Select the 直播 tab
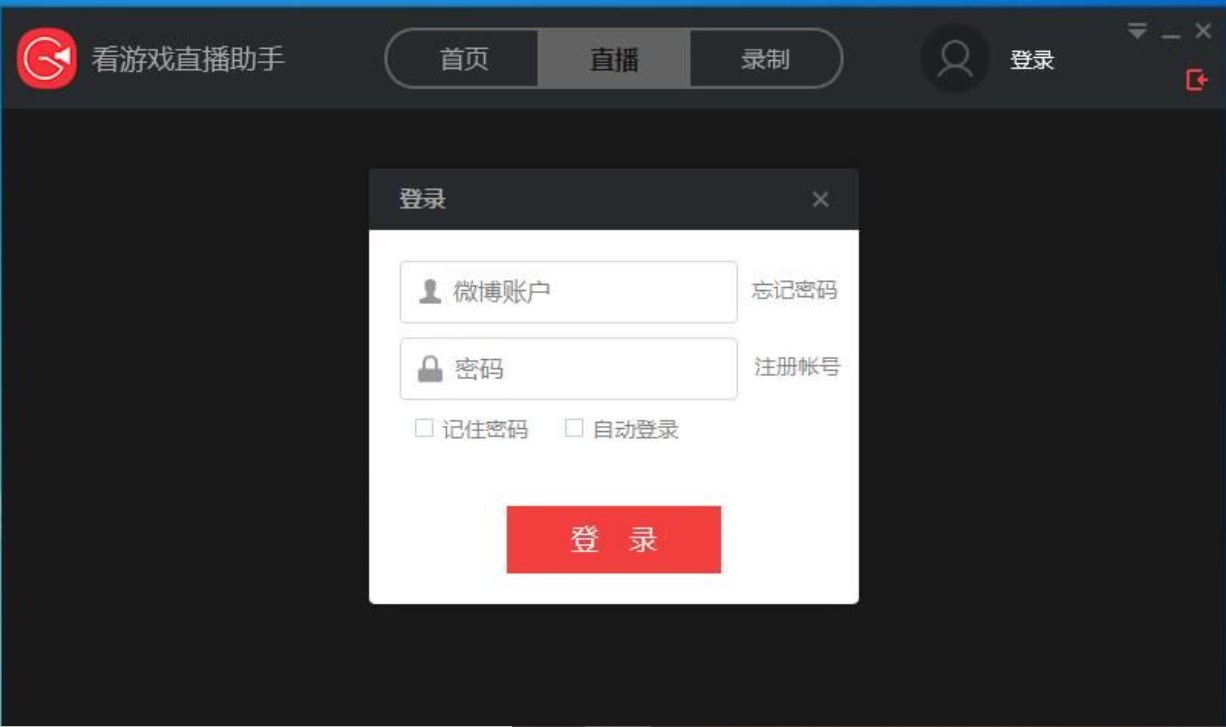 tap(614, 59)
